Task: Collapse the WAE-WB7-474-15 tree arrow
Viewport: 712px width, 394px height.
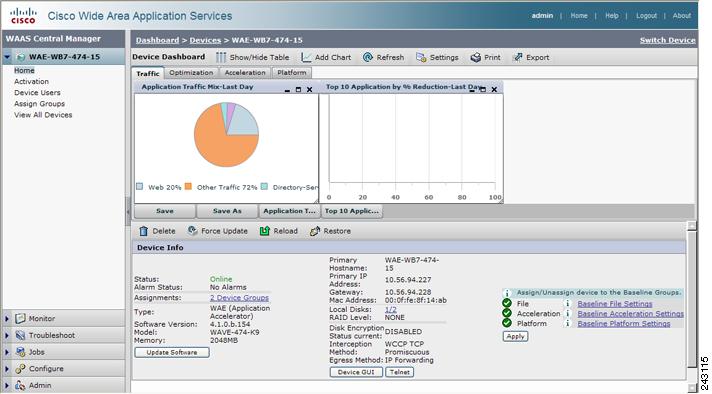Action: 7,57
